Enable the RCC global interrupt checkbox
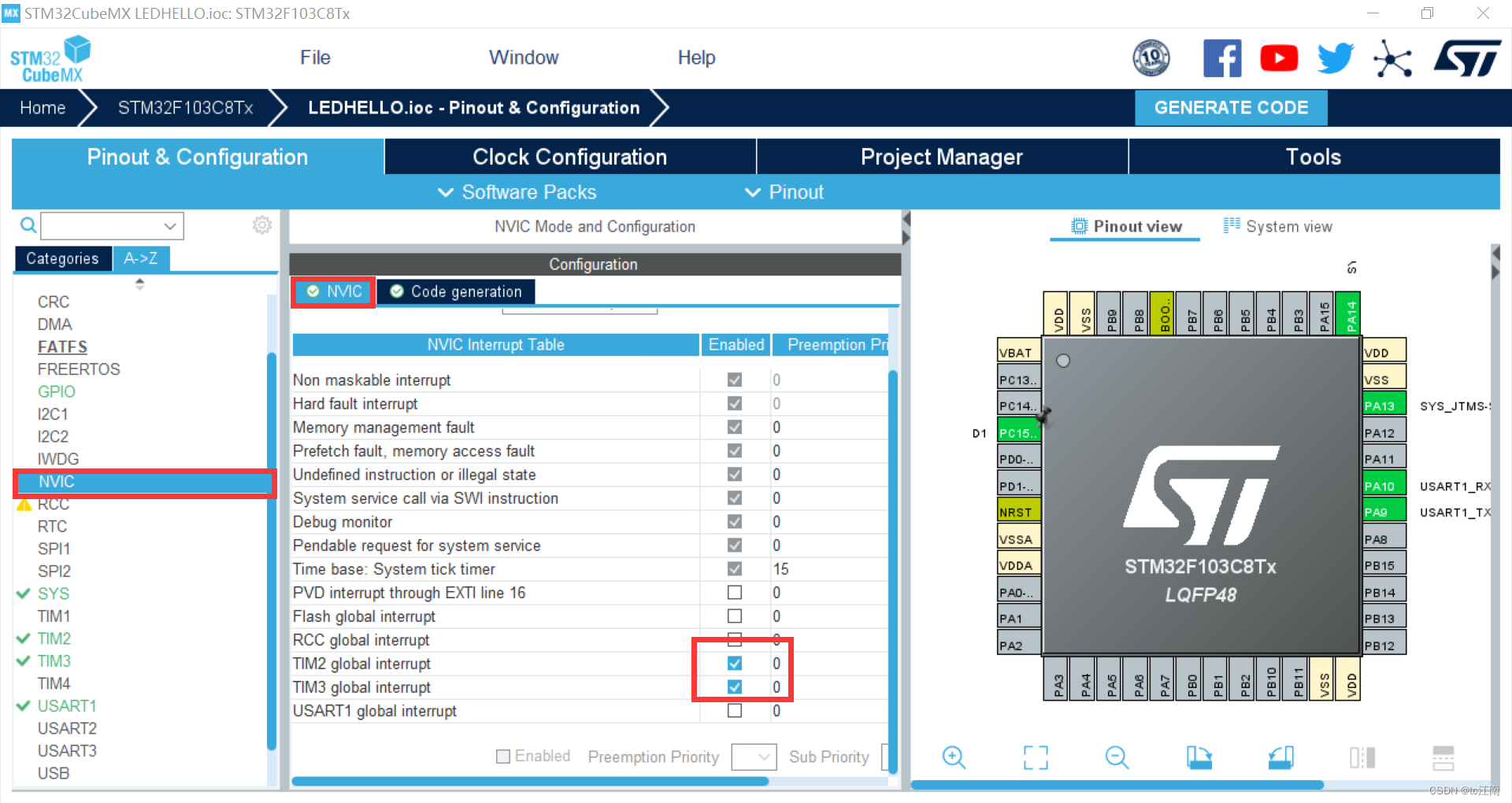This screenshot has height=803, width=1512. coord(735,639)
